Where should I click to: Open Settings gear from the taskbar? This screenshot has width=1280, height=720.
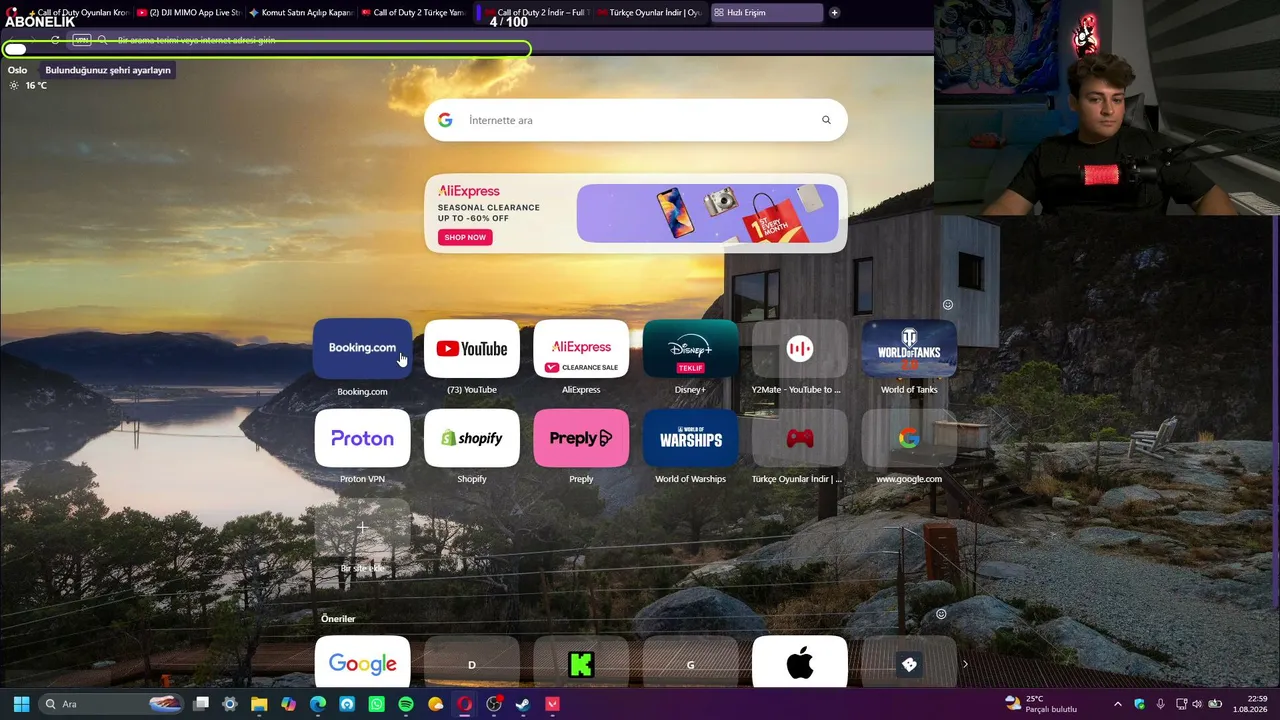point(229,704)
